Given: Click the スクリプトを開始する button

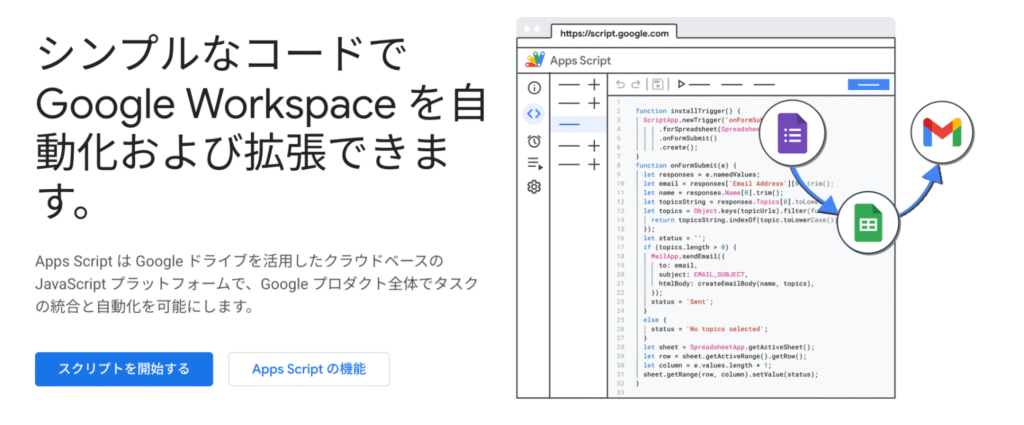Looking at the screenshot, I should coord(124,369).
